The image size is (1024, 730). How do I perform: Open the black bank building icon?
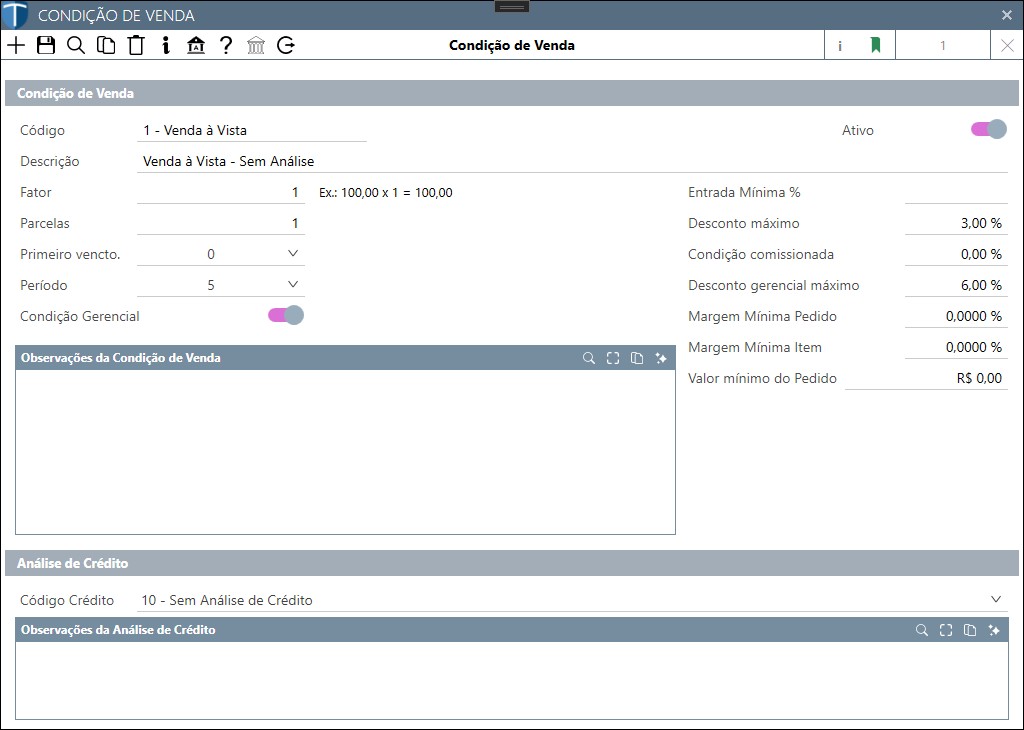pyautogui.click(x=195, y=45)
